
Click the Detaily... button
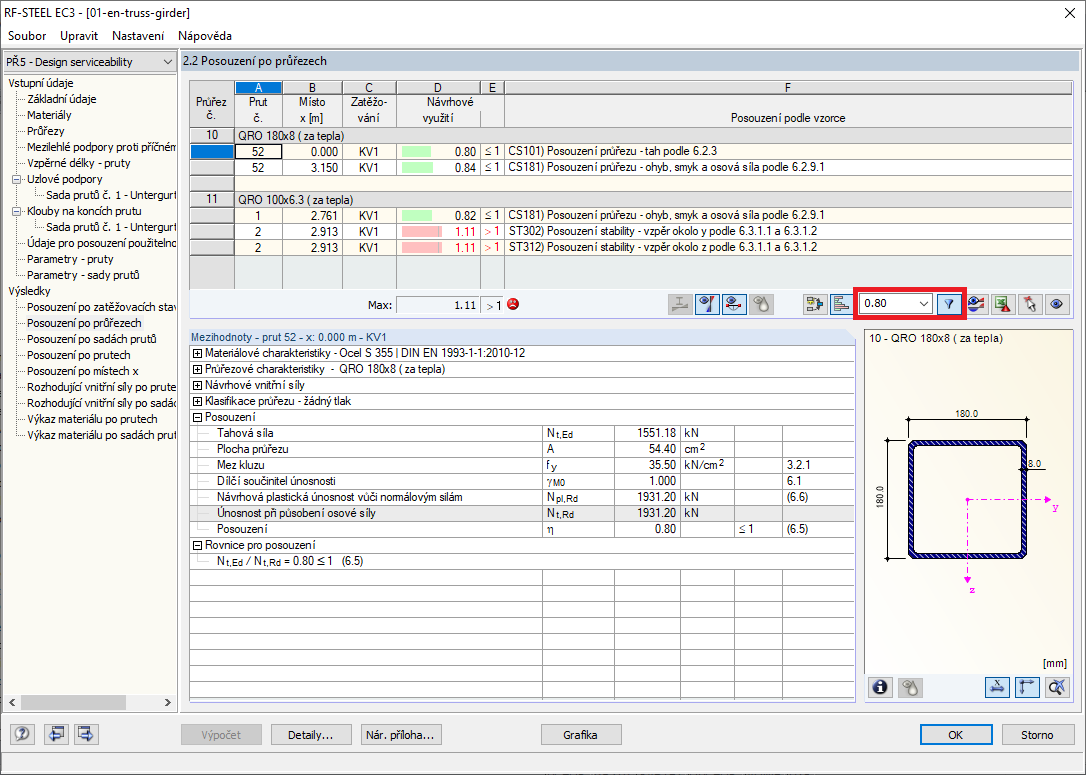(310, 735)
